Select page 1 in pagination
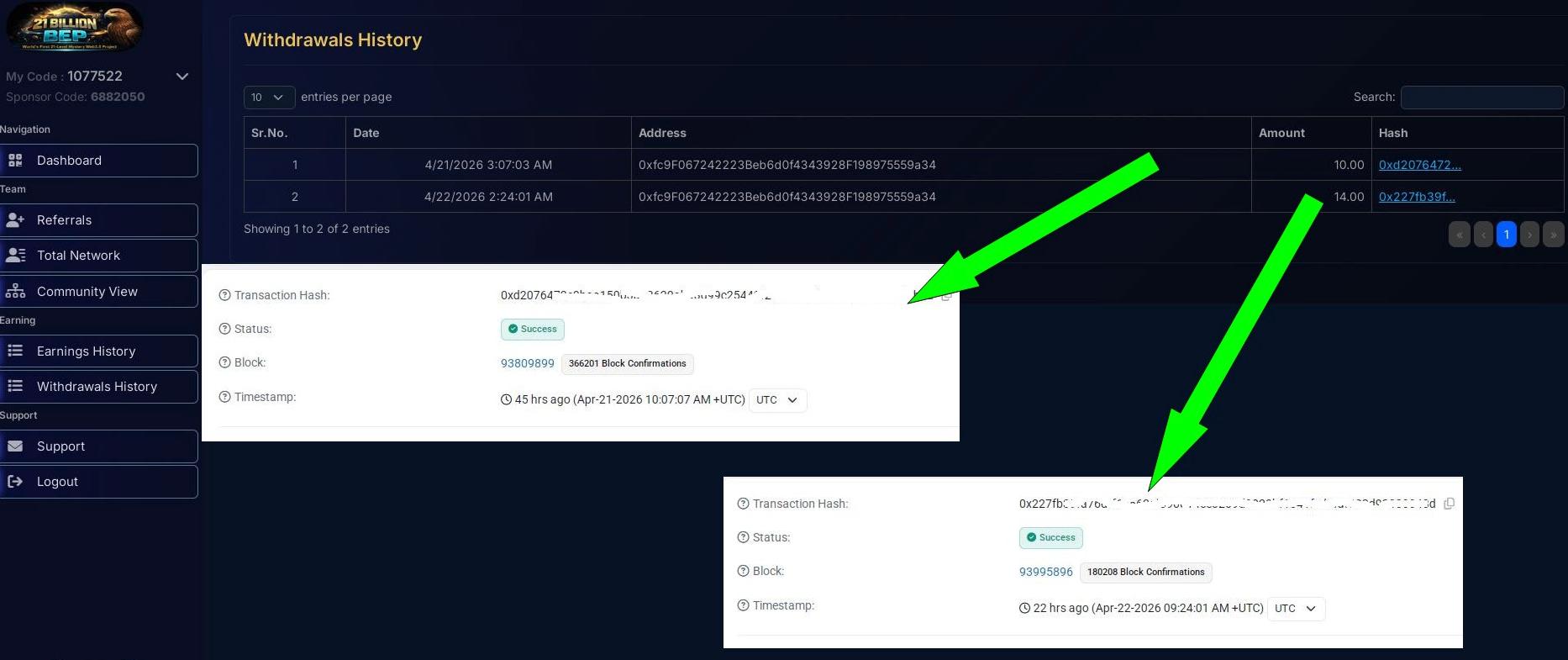Viewport: 1568px width, 660px height. 1506,235
